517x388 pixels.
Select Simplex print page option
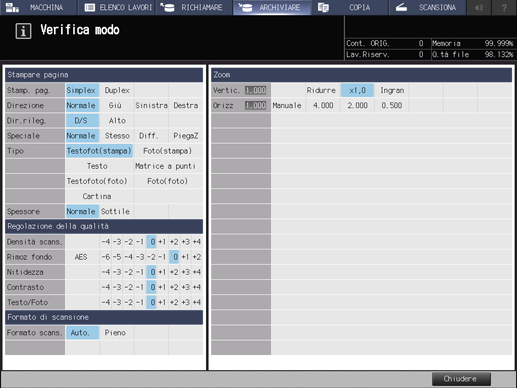click(82, 90)
